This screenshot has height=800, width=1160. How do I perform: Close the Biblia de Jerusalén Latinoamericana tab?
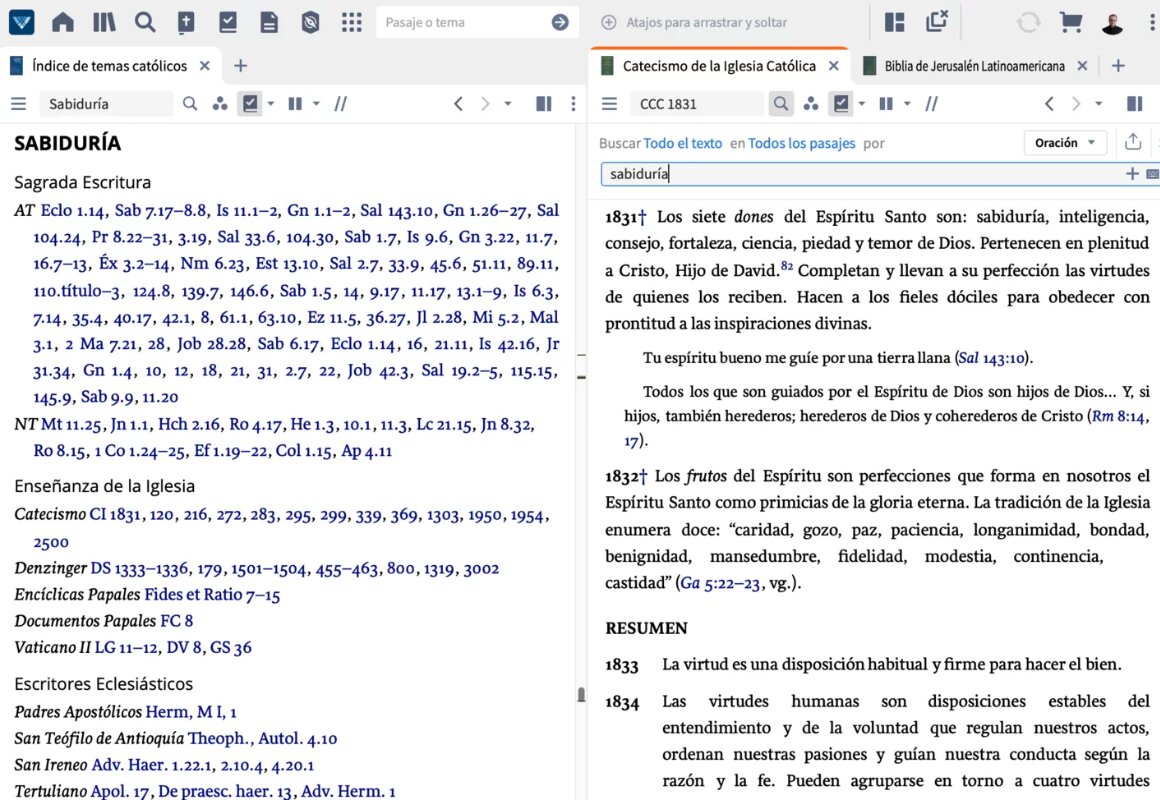[x=1082, y=66]
